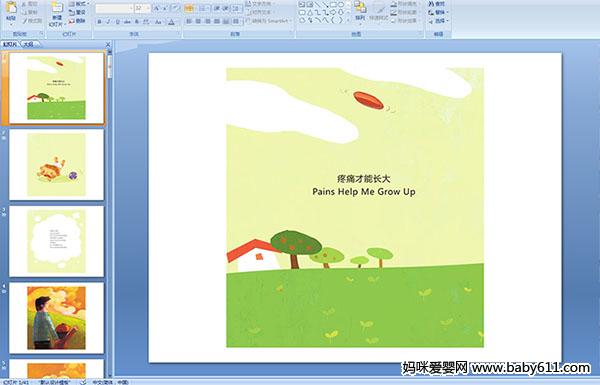The width and height of the screenshot is (600, 385).
Task: Select the slide 4 thumbnail with father
Action: click(x=56, y=318)
